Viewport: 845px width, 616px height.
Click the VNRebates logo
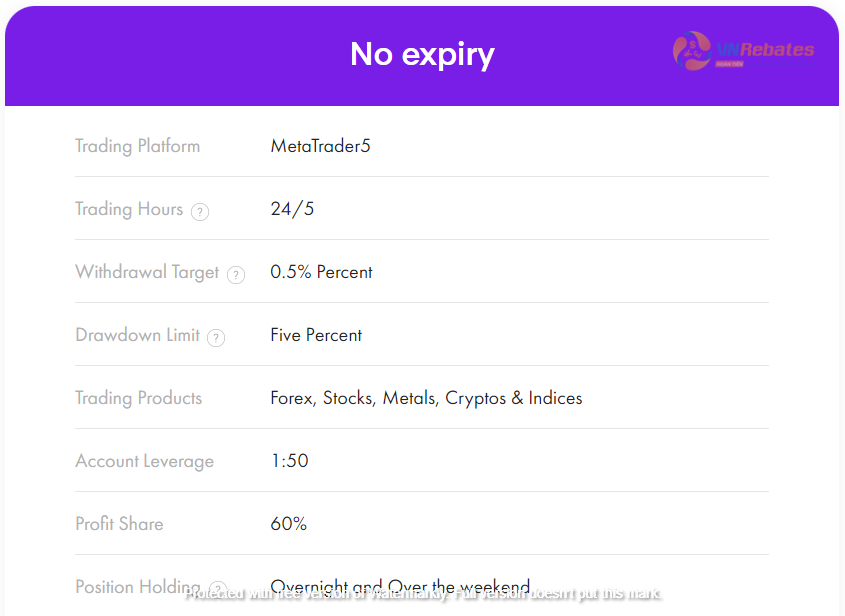[744, 51]
